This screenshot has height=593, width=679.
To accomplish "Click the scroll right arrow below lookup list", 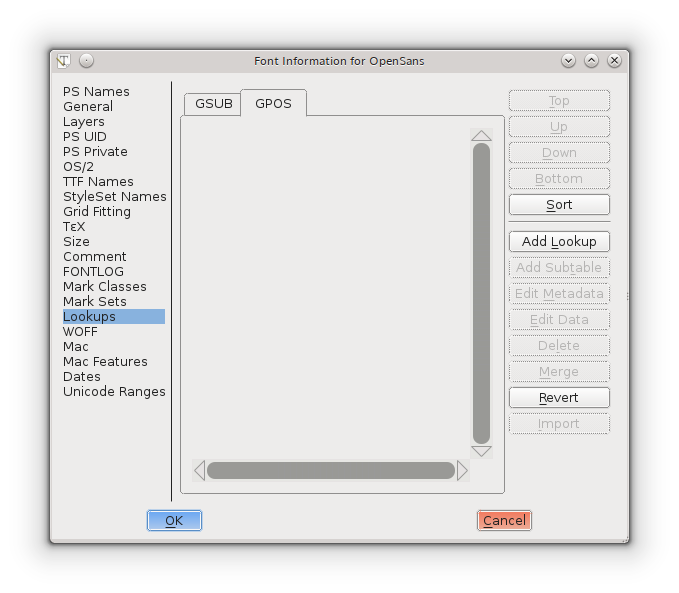I will pyautogui.click(x=462, y=470).
